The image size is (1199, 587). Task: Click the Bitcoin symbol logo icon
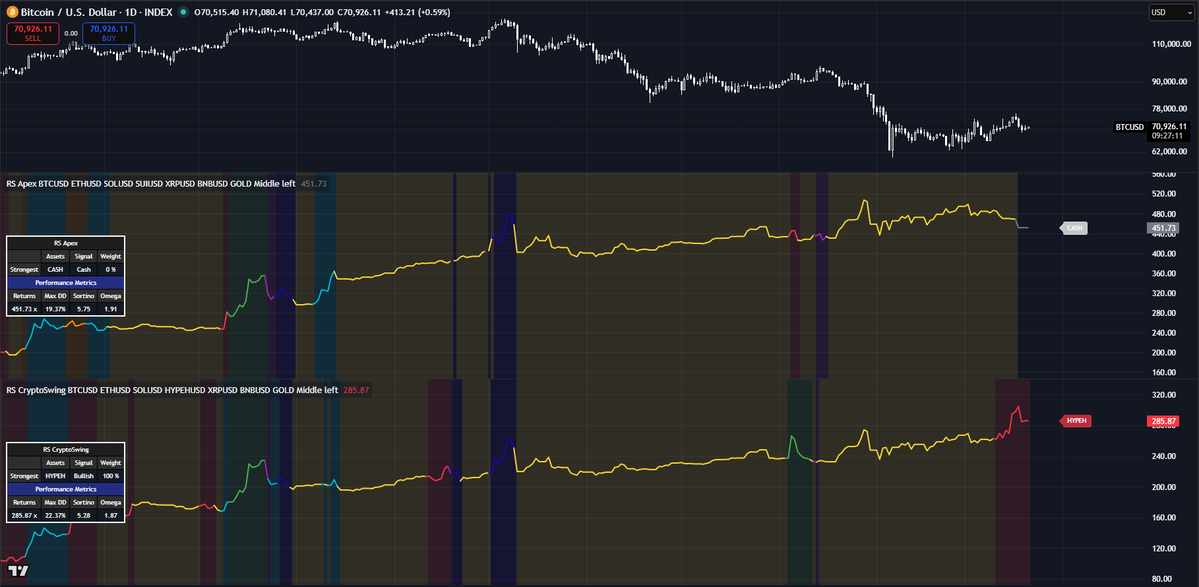click(x=11, y=12)
